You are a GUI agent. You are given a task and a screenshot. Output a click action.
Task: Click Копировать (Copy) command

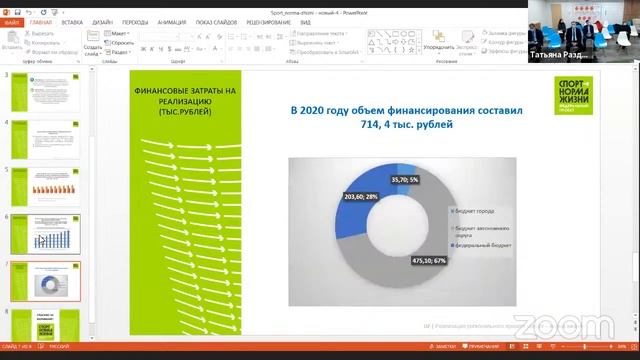click(x=42, y=43)
